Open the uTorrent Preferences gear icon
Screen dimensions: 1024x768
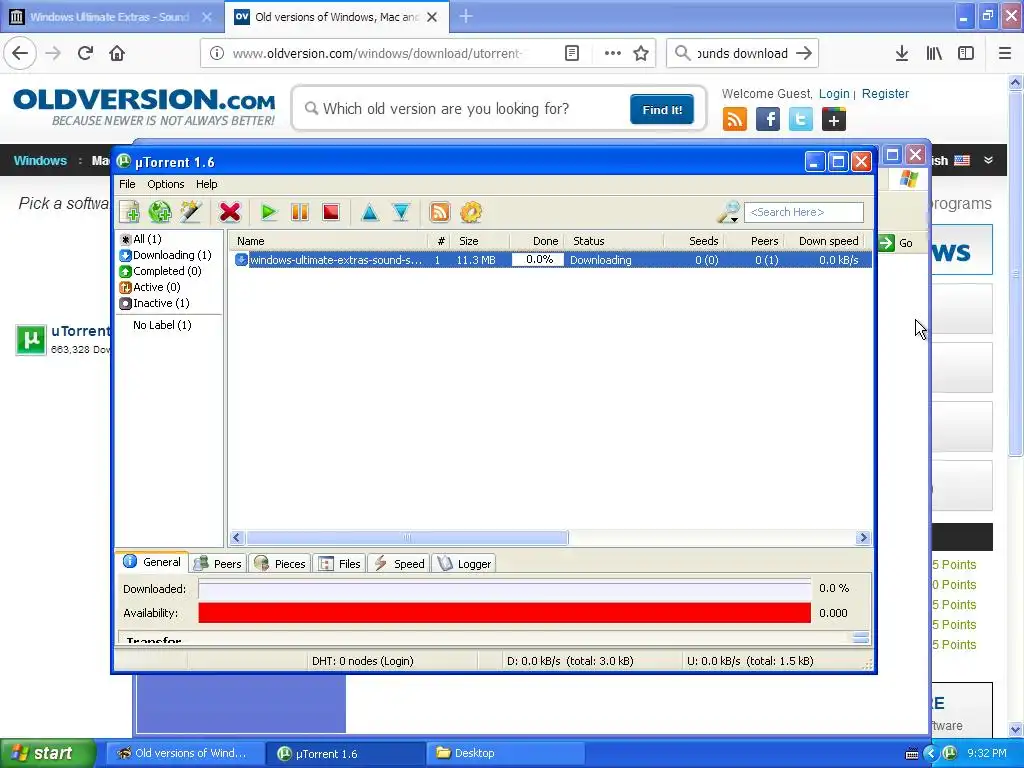click(x=471, y=212)
